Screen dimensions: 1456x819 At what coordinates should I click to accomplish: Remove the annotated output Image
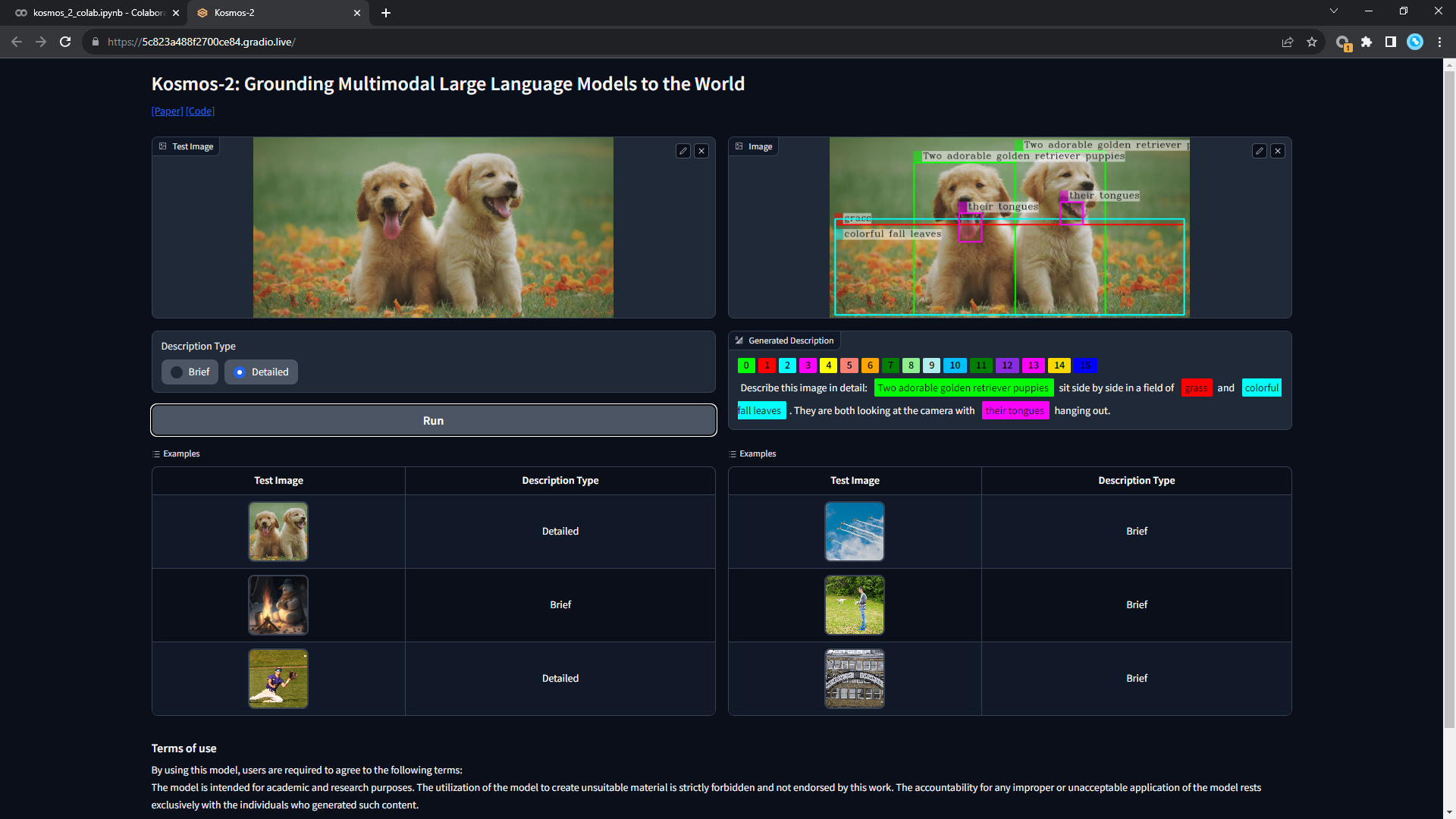(1278, 151)
